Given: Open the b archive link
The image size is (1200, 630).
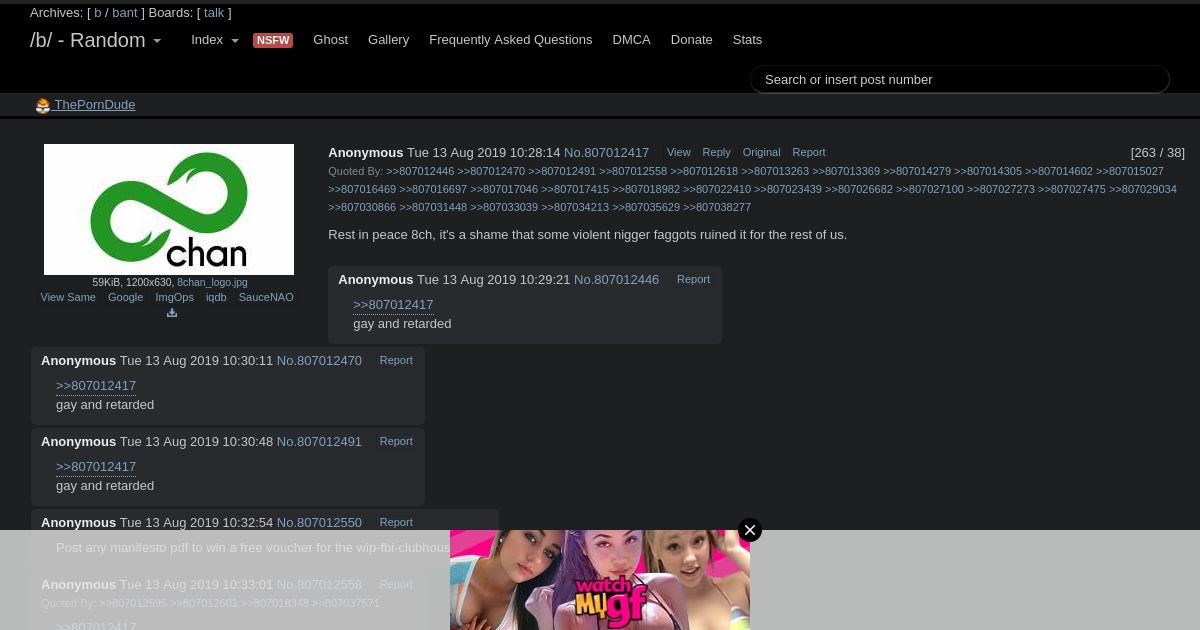Looking at the screenshot, I should coord(98,13).
